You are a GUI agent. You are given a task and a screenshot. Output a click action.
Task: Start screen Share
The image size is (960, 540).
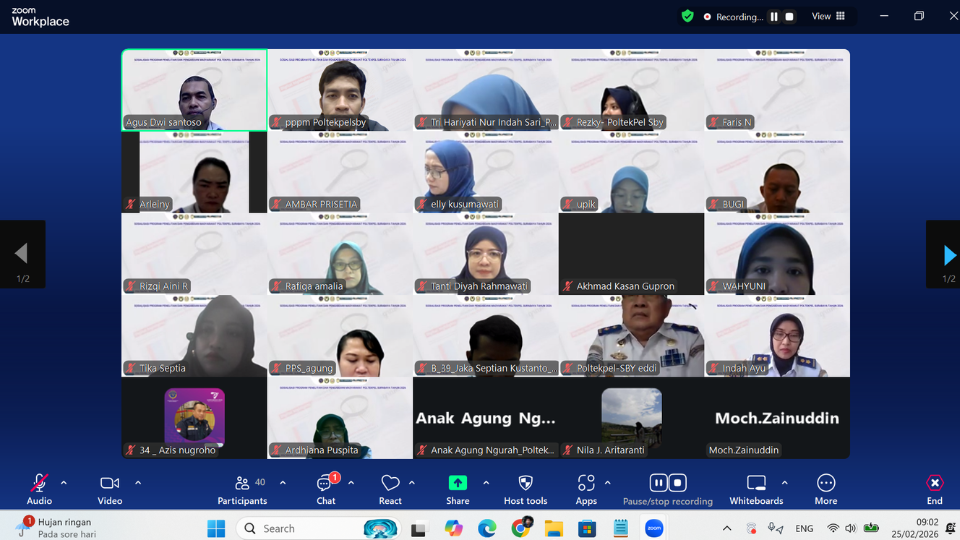click(457, 484)
